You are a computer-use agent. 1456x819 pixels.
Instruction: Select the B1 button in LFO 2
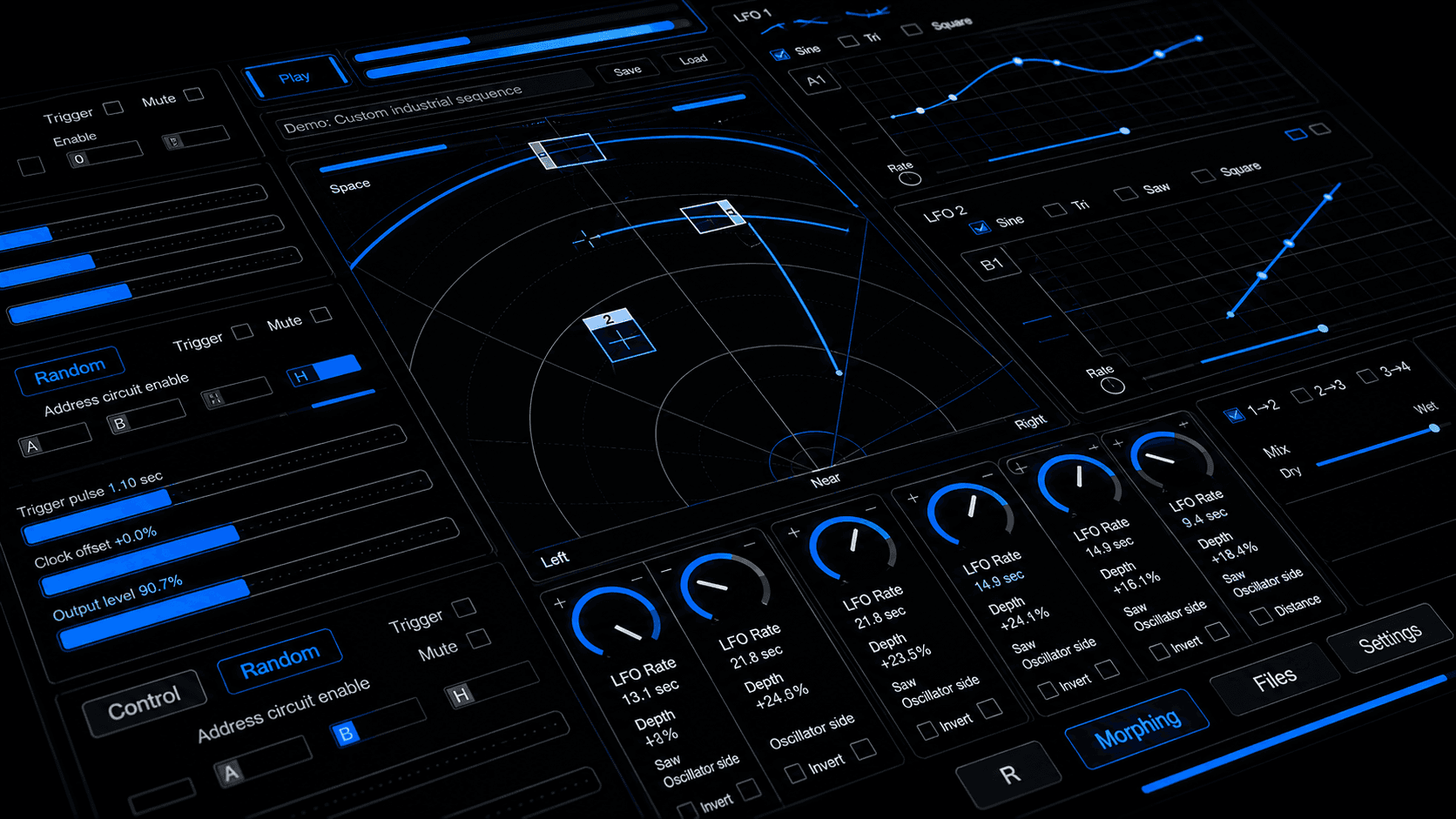tap(992, 265)
